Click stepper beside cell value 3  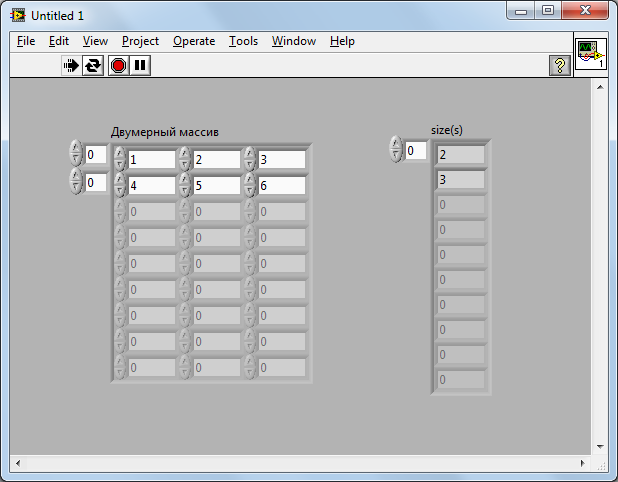coord(250,159)
